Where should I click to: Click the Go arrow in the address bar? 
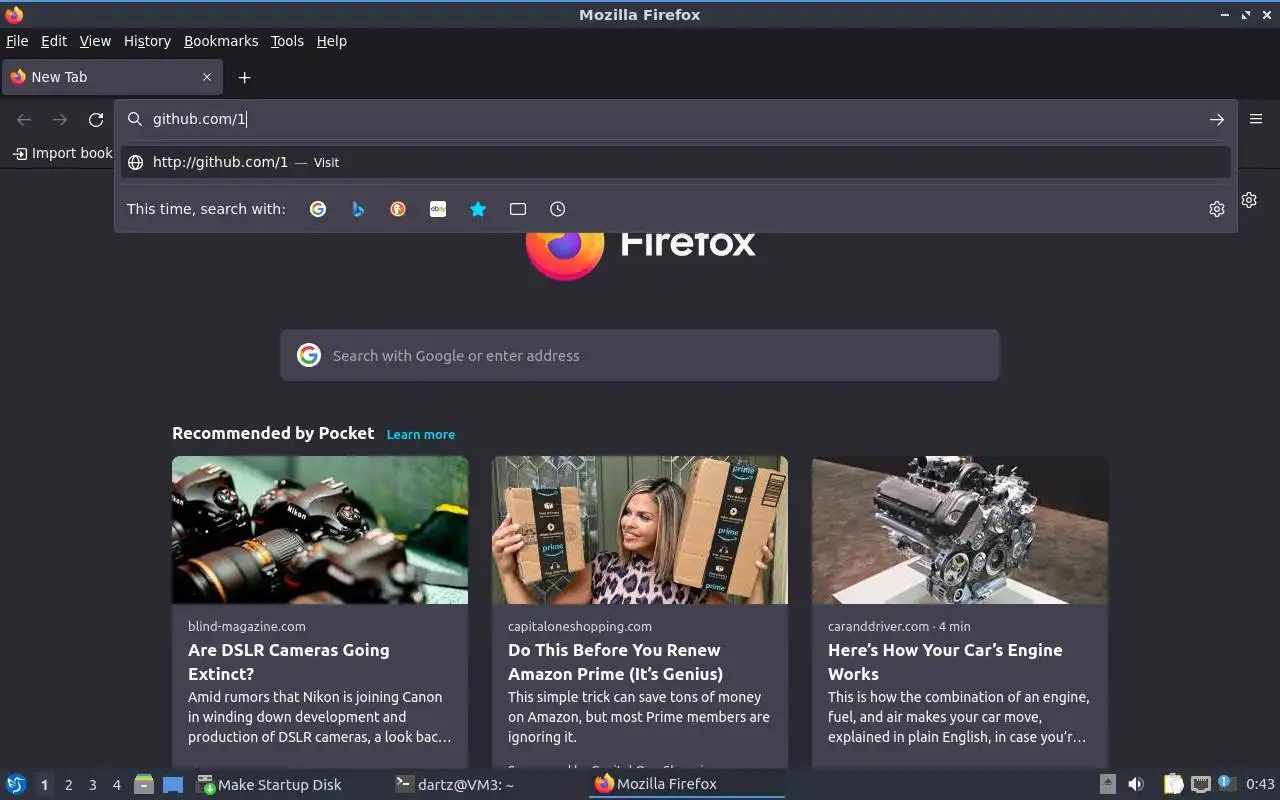point(1217,119)
